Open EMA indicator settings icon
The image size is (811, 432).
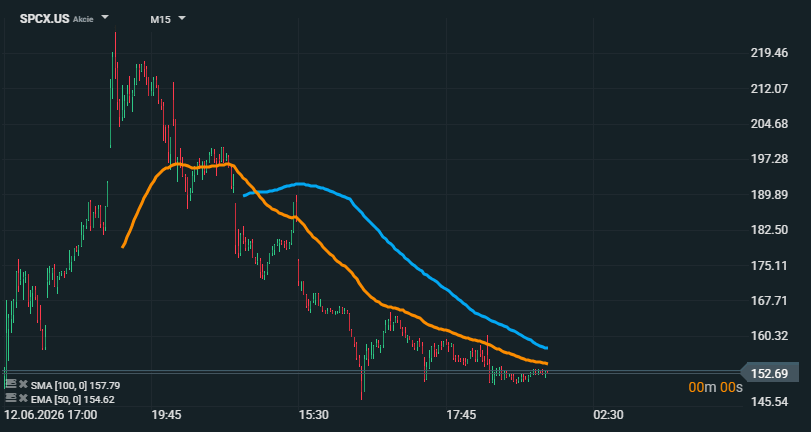10,398
